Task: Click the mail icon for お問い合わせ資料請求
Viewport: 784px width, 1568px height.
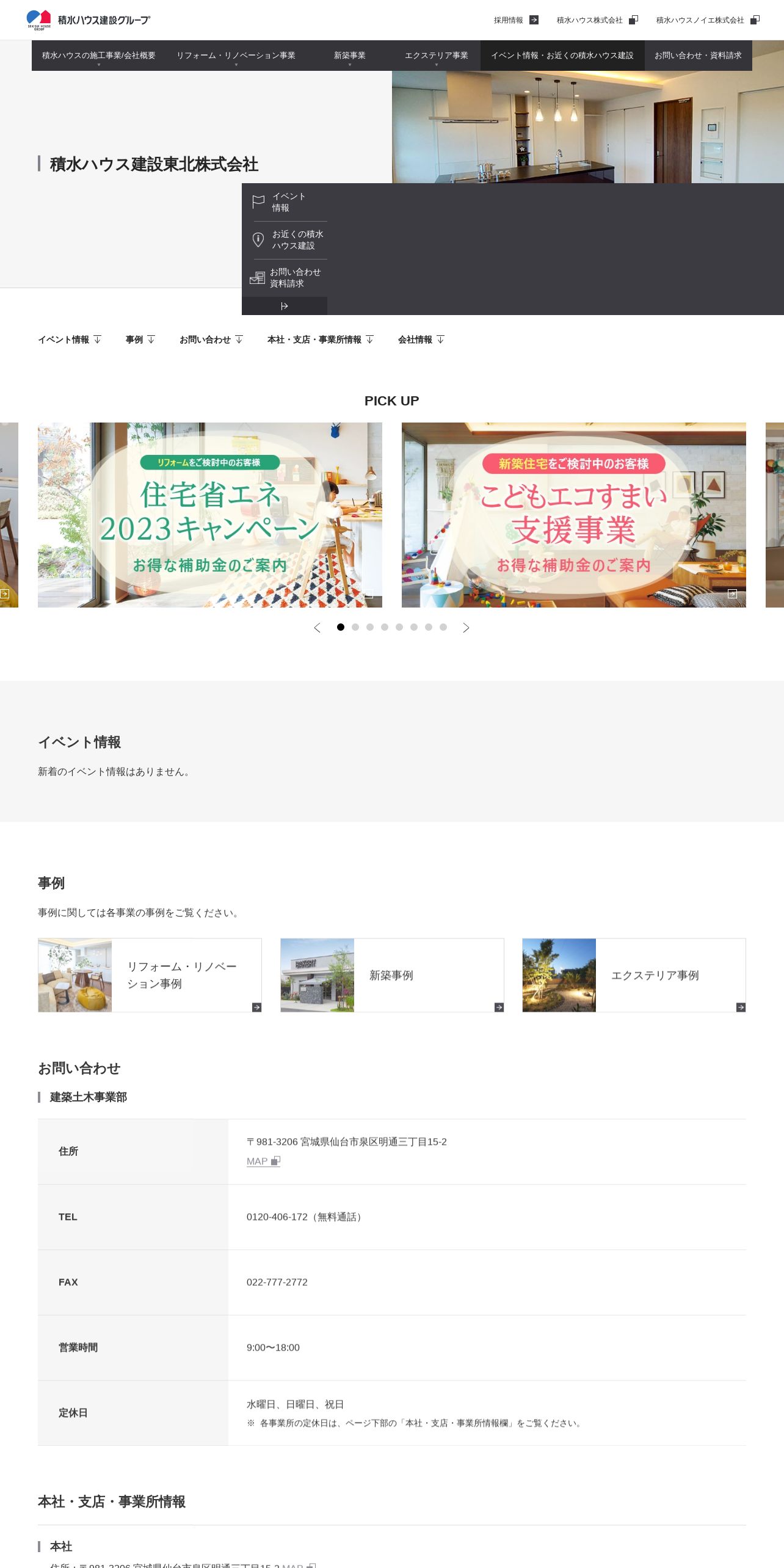Action: 257,278
